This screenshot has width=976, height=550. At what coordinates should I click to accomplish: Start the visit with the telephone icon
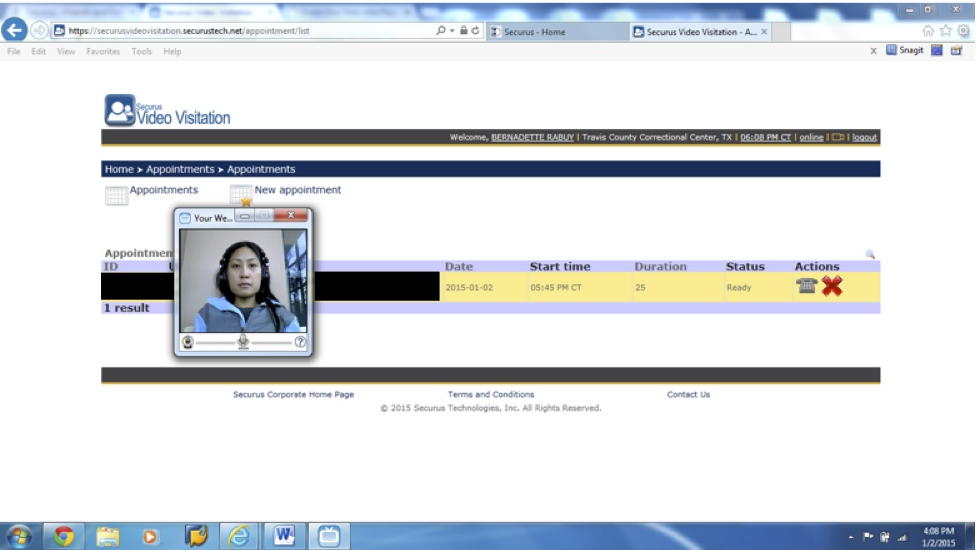tap(806, 286)
